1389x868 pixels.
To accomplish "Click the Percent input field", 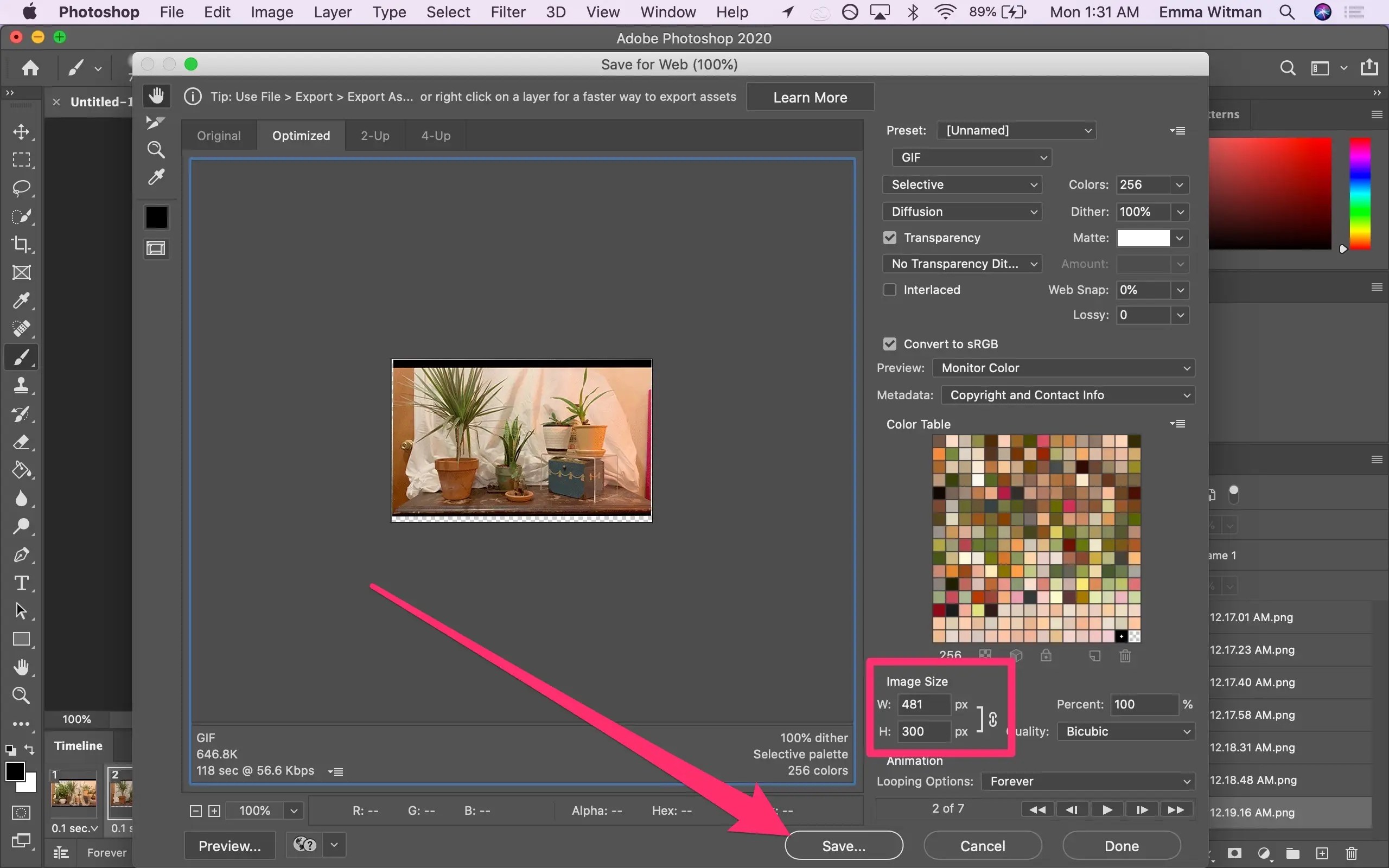I will (1144, 704).
